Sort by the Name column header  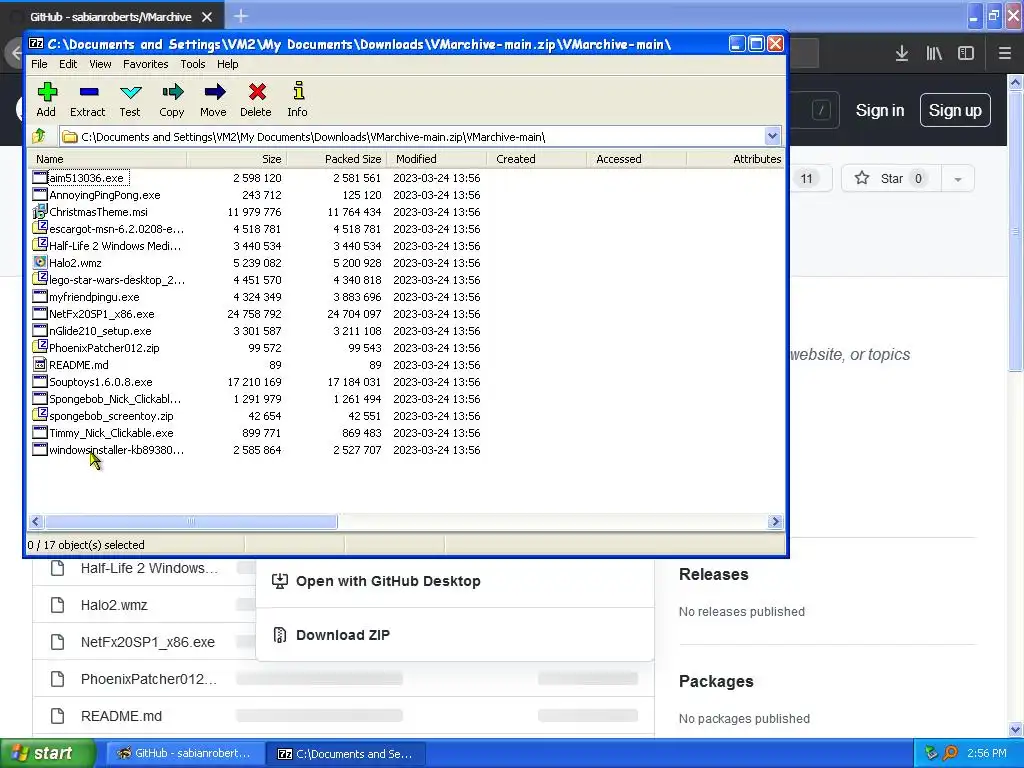tap(108, 159)
